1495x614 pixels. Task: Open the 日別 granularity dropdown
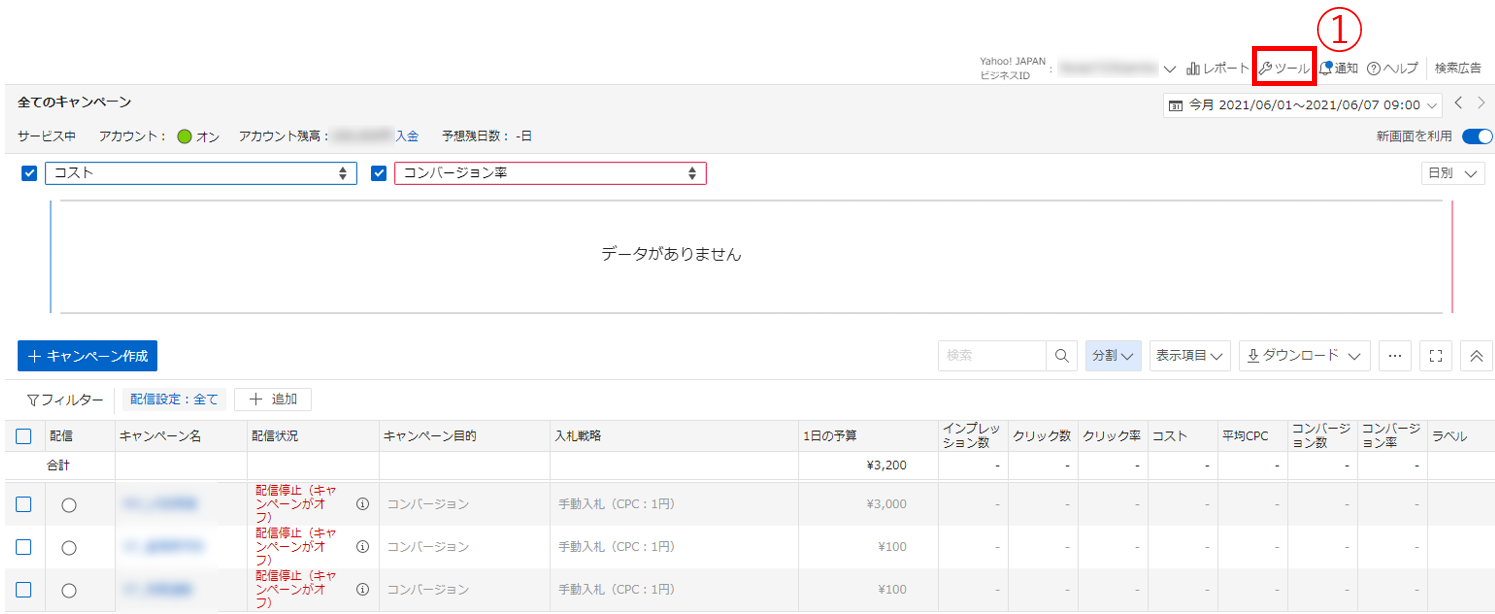(x=1452, y=173)
